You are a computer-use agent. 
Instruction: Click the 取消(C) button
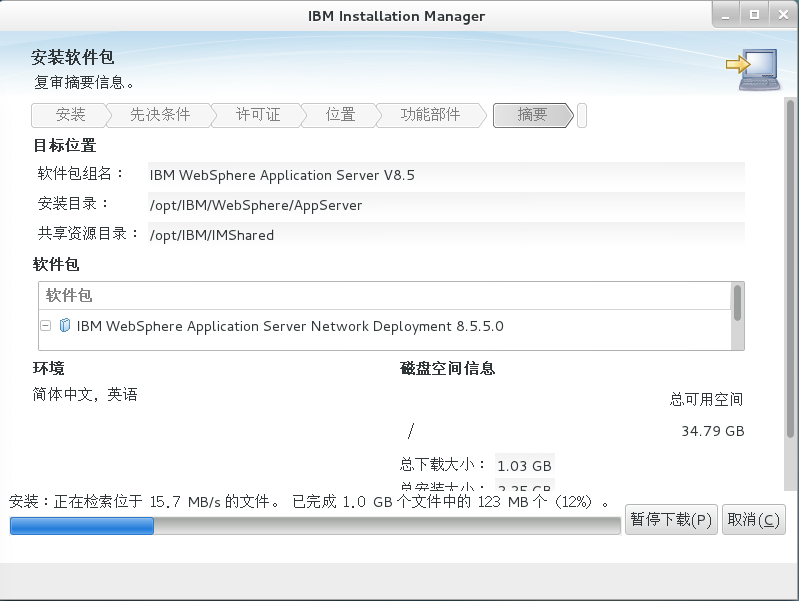(754, 519)
